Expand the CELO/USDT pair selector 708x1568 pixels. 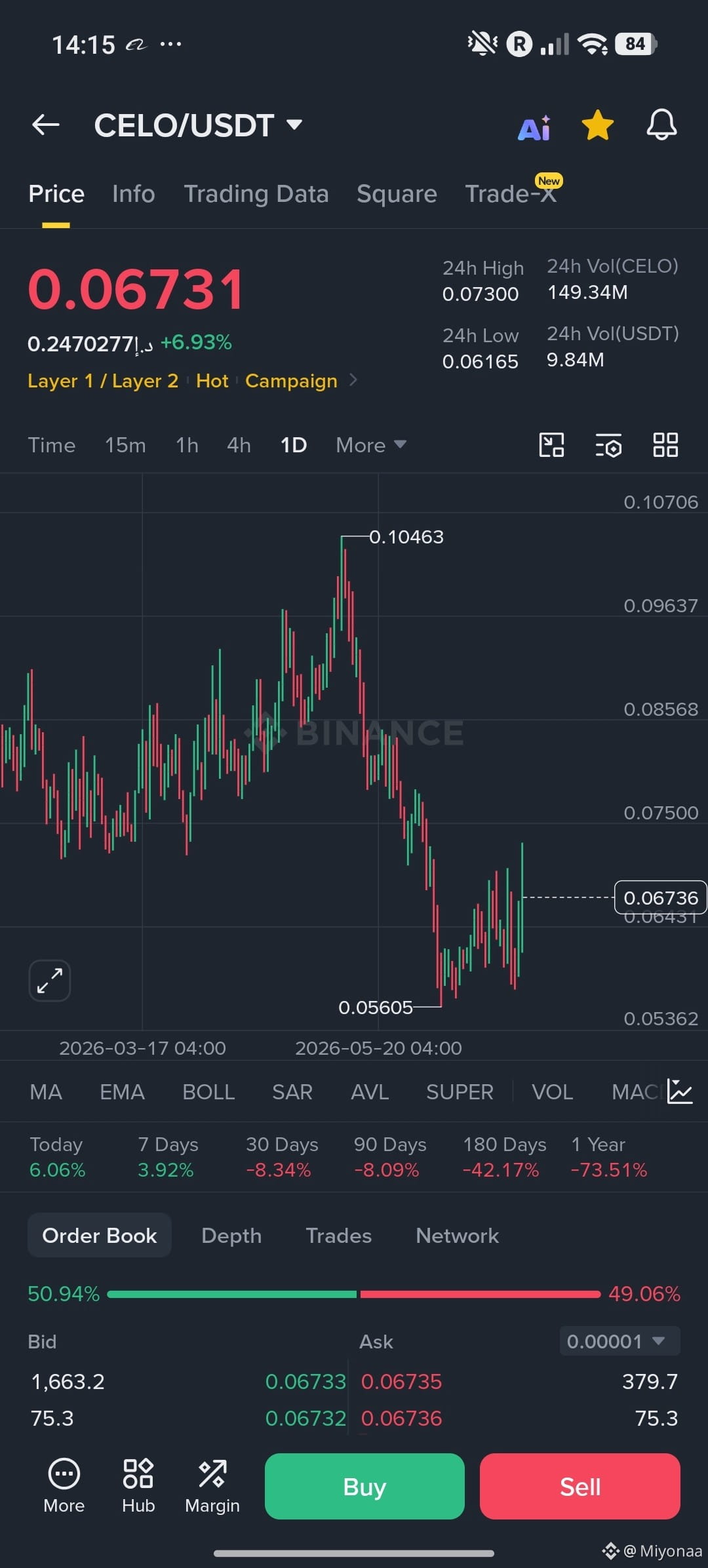[199, 125]
